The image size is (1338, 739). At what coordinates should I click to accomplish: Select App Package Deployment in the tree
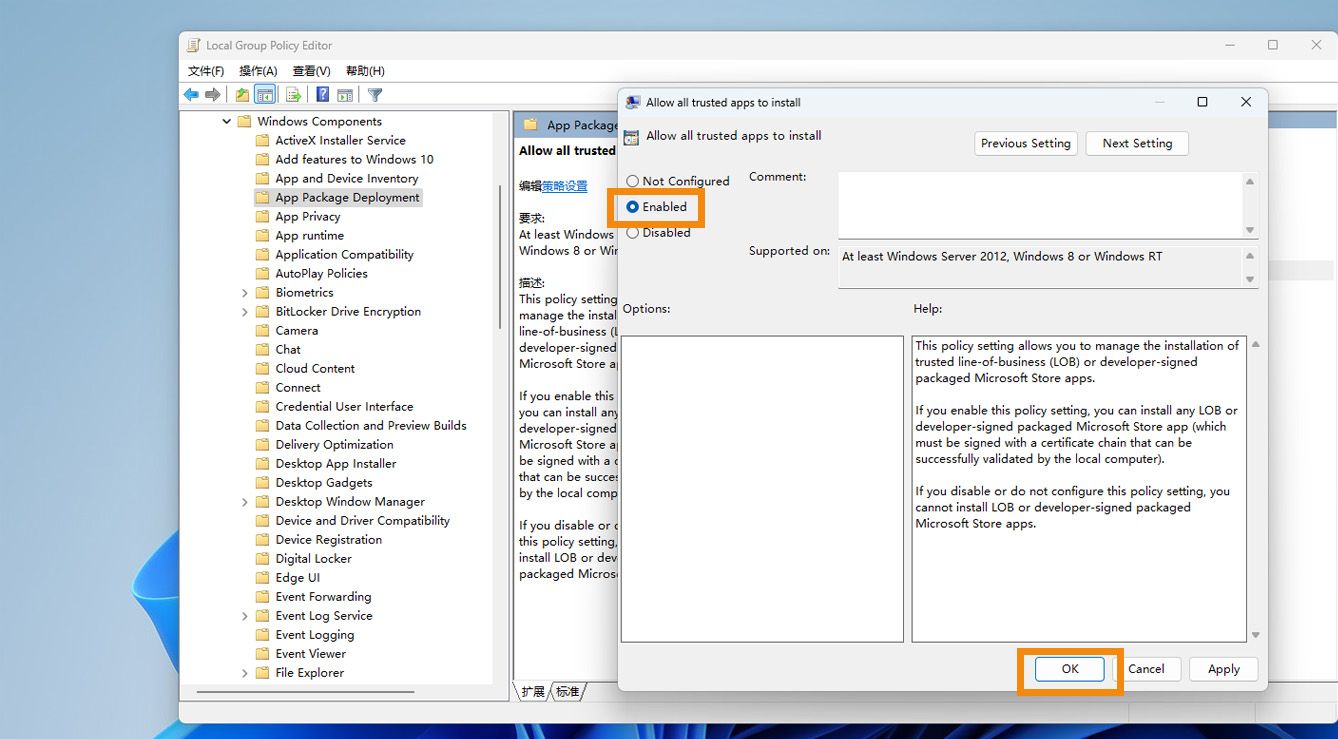click(x=347, y=197)
